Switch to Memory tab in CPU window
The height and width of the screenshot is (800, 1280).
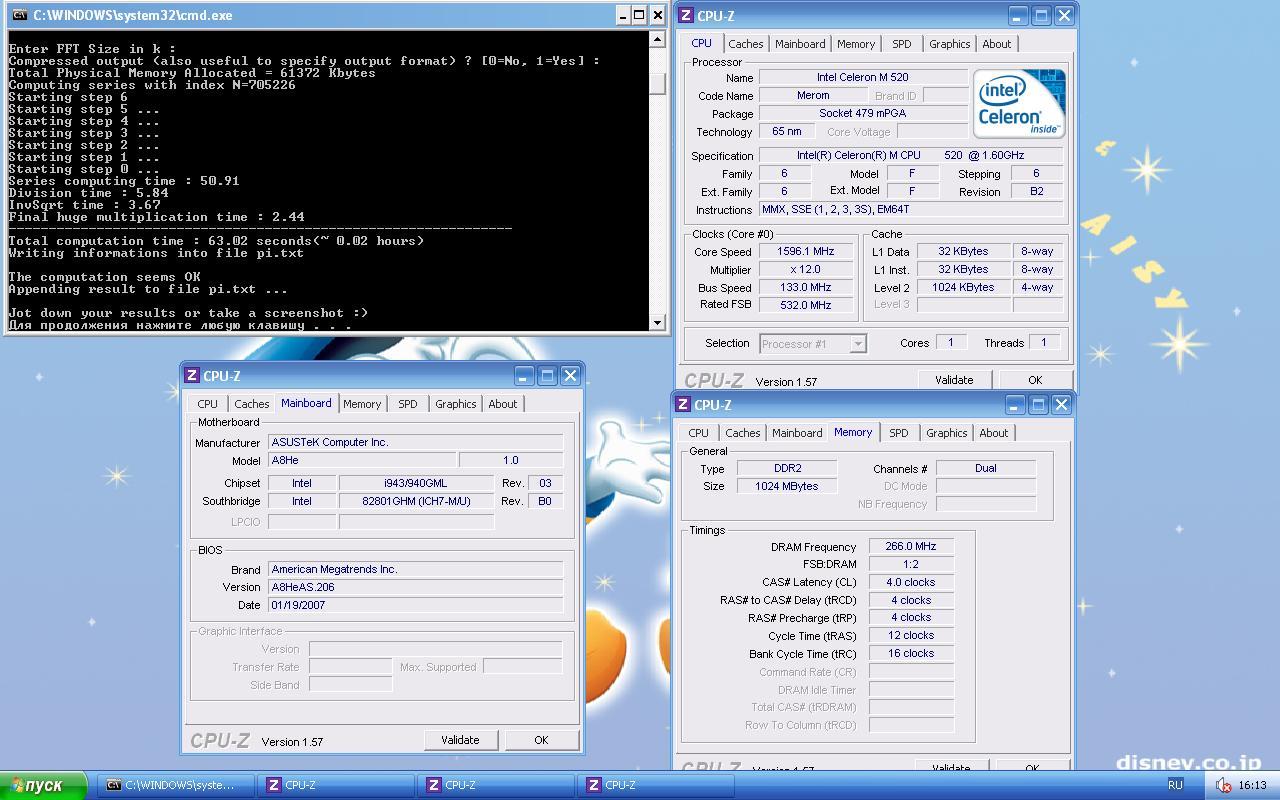(856, 44)
